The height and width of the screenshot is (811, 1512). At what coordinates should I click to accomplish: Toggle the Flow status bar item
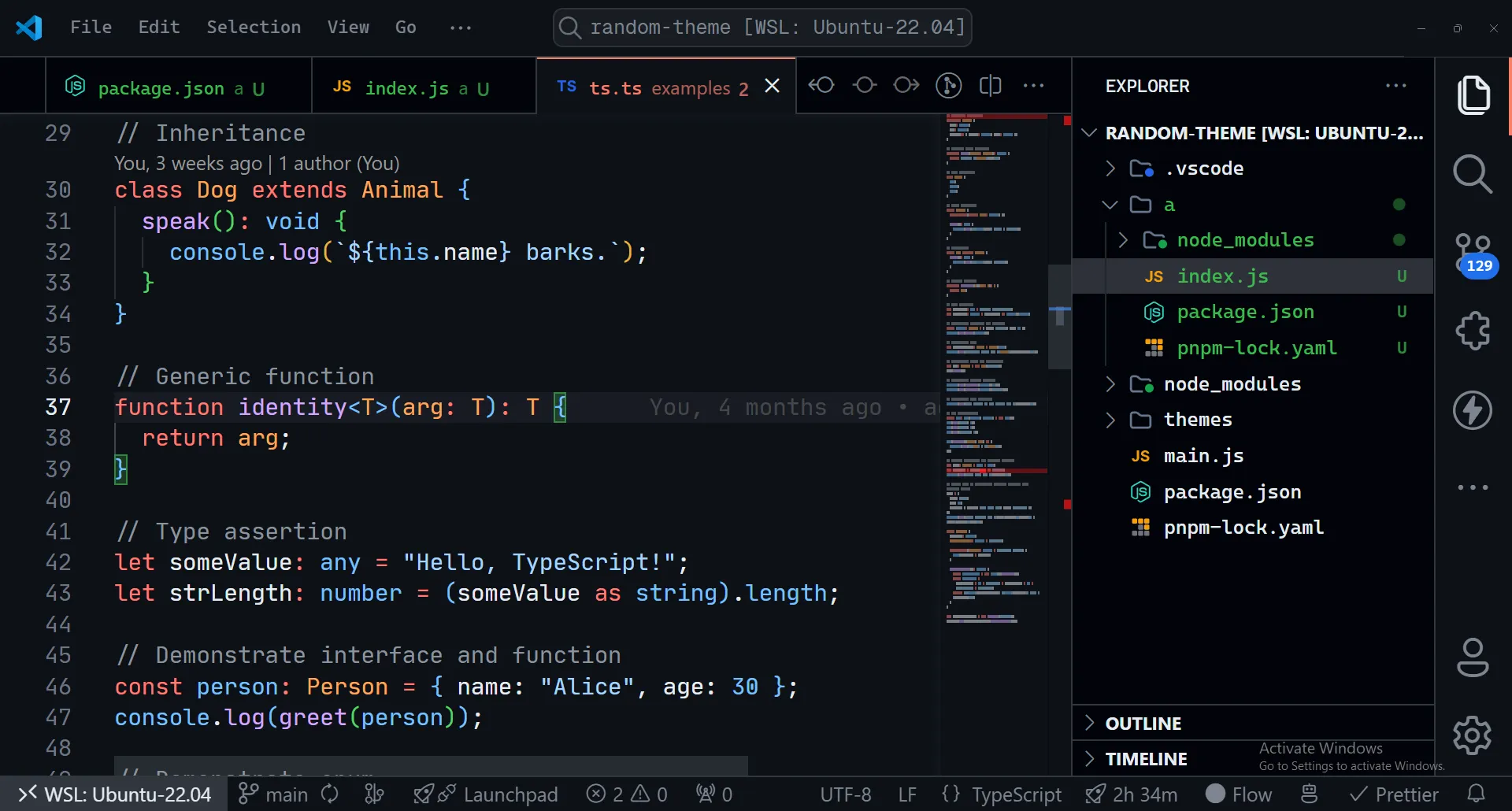[x=1239, y=794]
